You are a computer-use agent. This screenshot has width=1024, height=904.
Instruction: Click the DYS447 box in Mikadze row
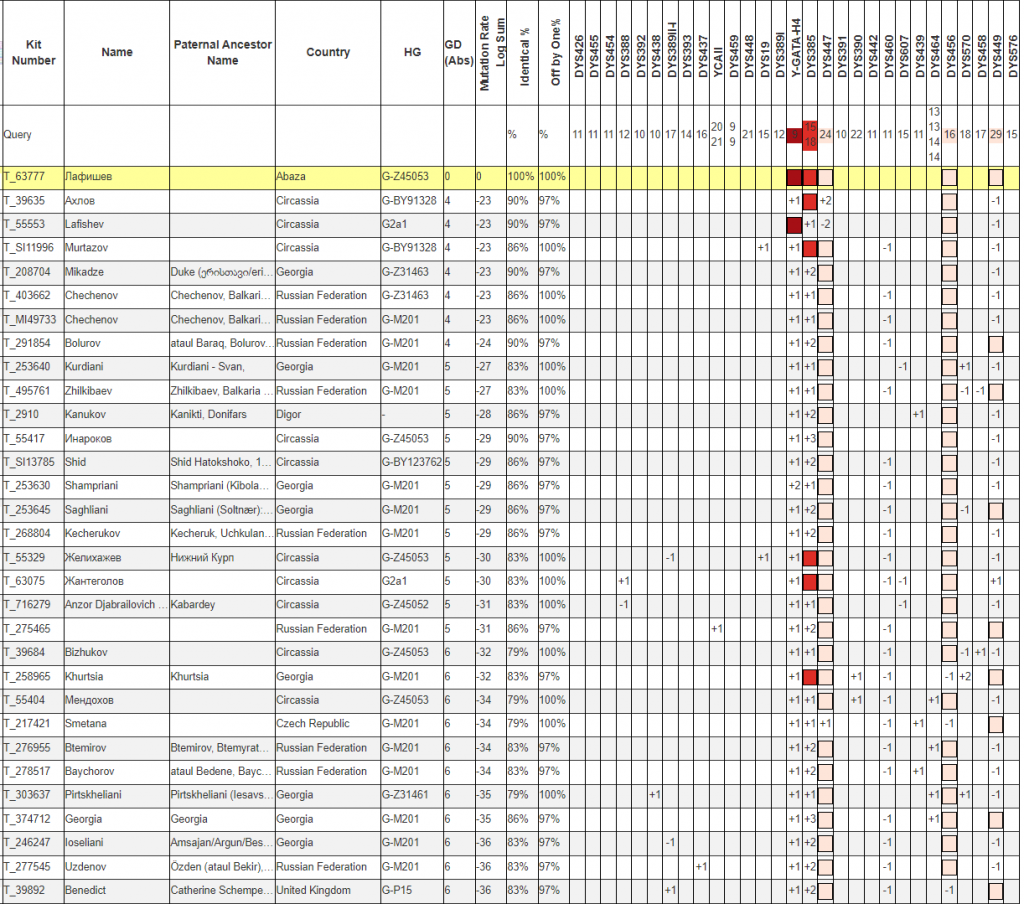pyautogui.click(x=826, y=272)
